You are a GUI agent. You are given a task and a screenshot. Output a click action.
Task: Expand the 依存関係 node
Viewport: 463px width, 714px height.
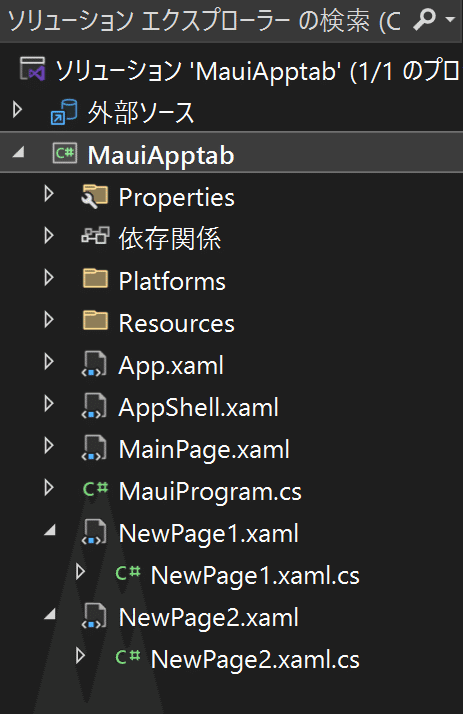49,236
